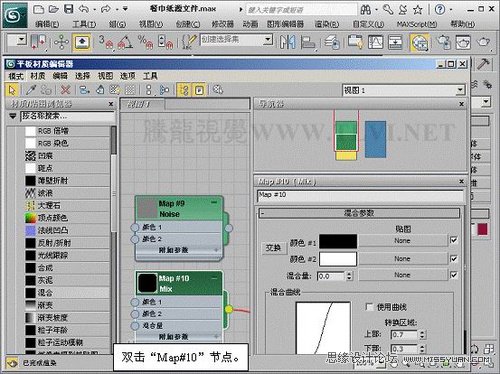Click the red X Delete Selected icon

pos(66,90)
